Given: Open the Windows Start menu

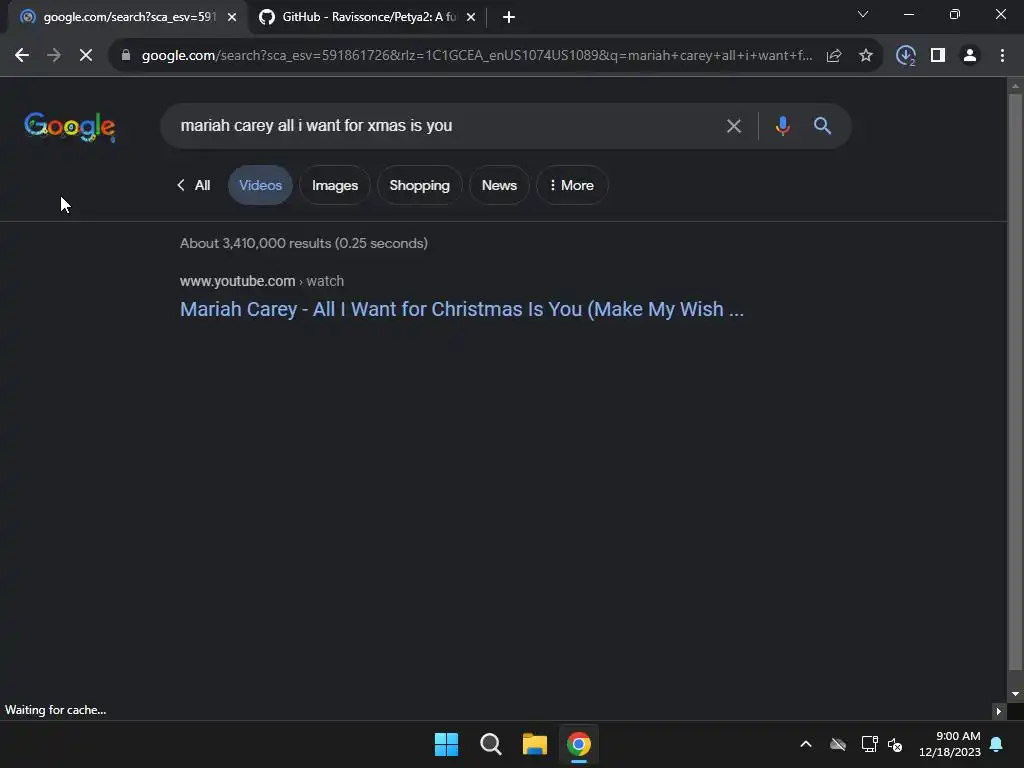Looking at the screenshot, I should [x=447, y=744].
